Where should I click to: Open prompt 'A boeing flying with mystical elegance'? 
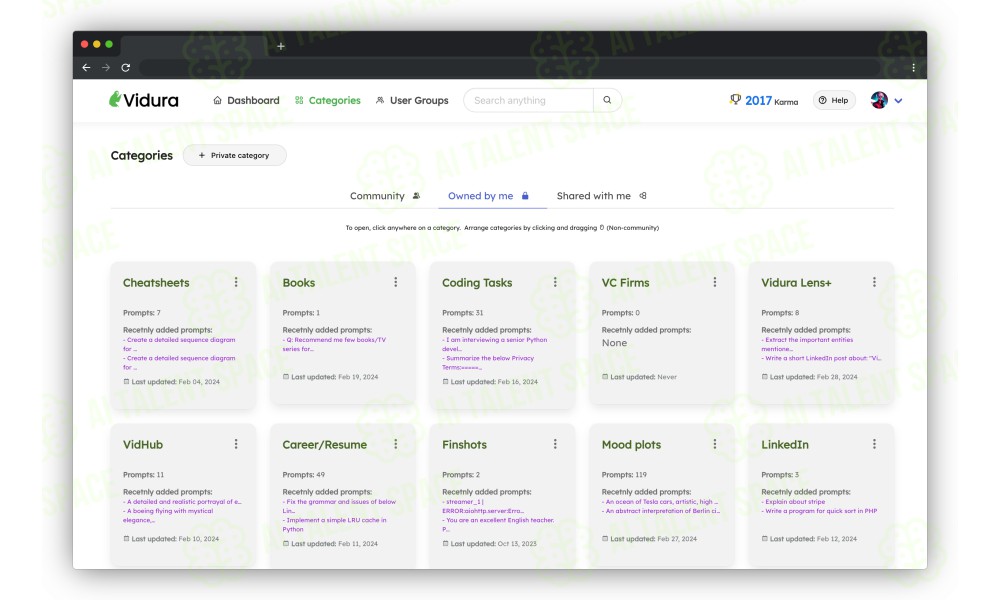click(x=168, y=515)
